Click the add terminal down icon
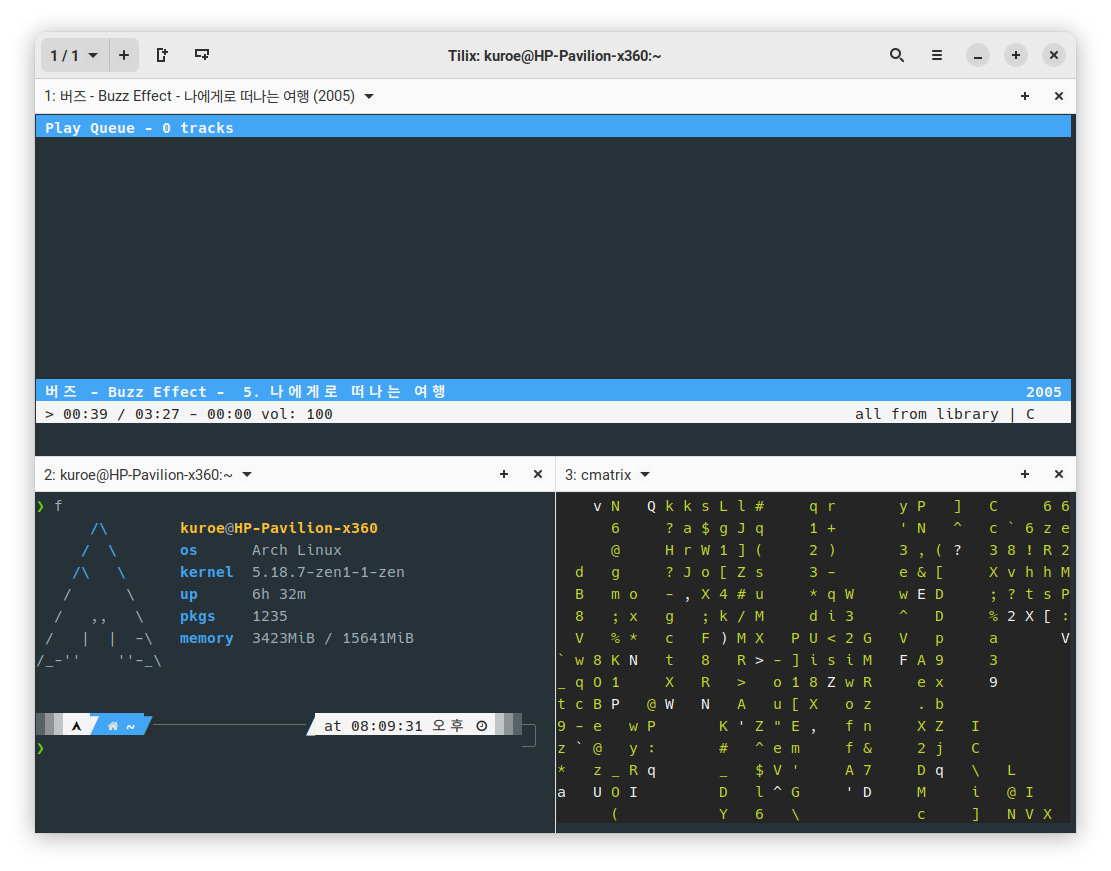This screenshot has width=1111, height=871. [202, 56]
